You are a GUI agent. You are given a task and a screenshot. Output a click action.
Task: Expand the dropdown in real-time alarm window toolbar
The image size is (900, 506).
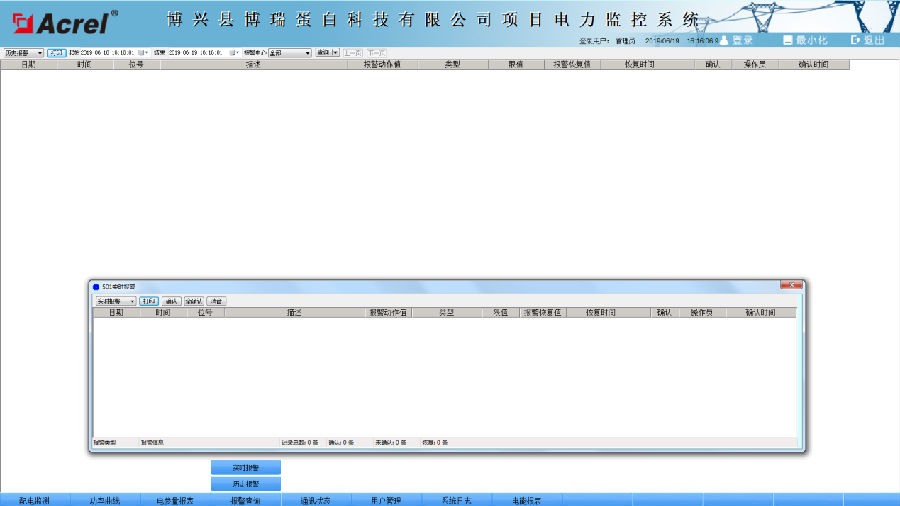point(115,301)
